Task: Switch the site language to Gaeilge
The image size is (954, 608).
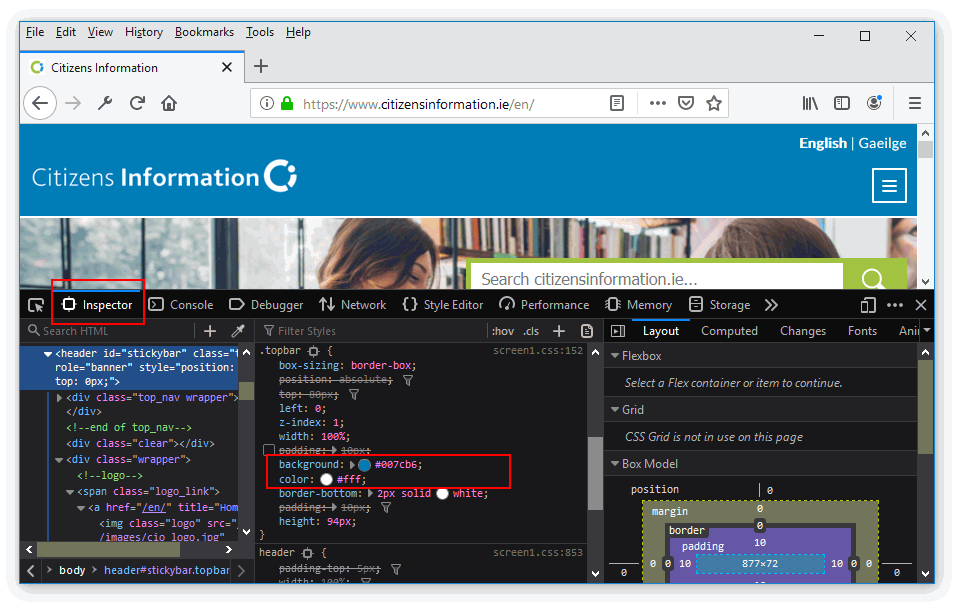Action: point(882,143)
